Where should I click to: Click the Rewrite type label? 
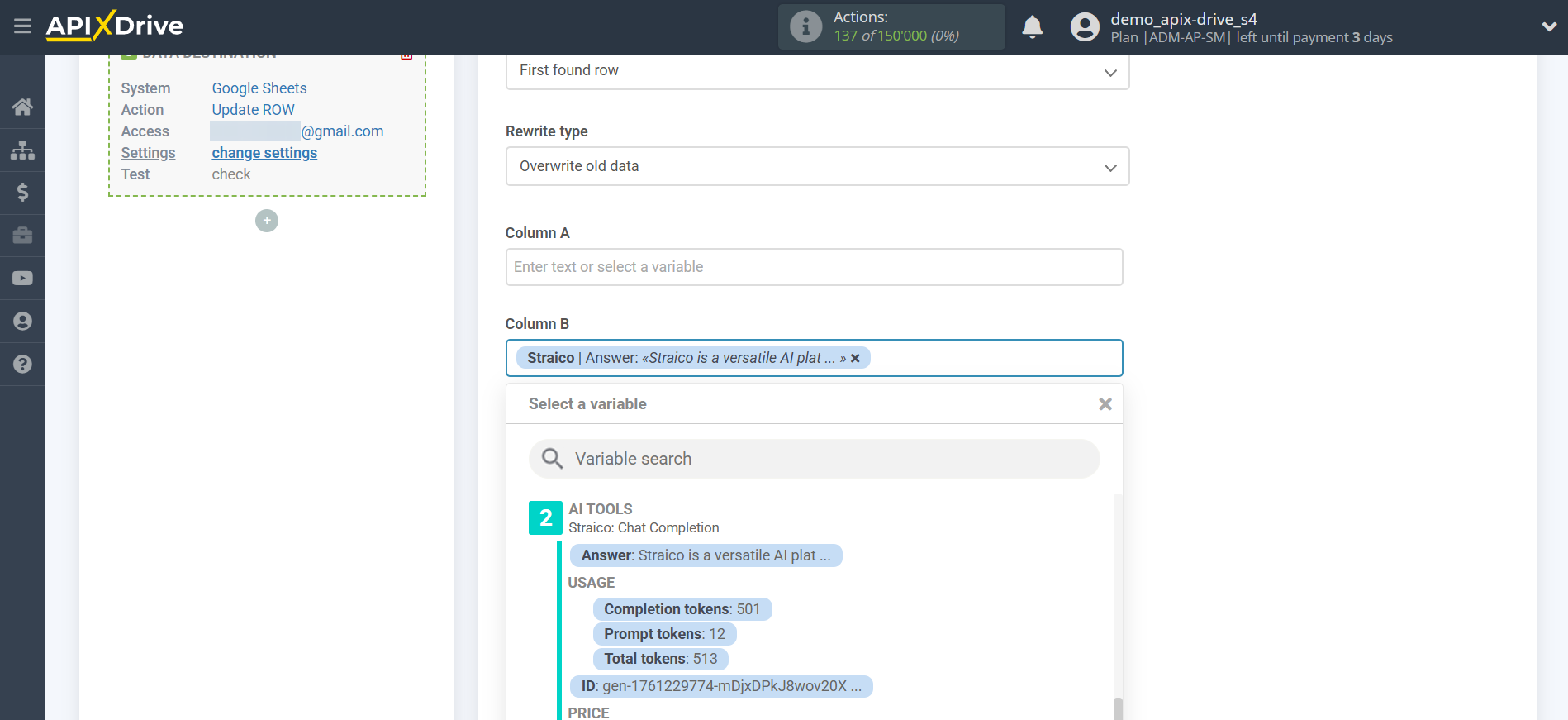[x=547, y=131]
